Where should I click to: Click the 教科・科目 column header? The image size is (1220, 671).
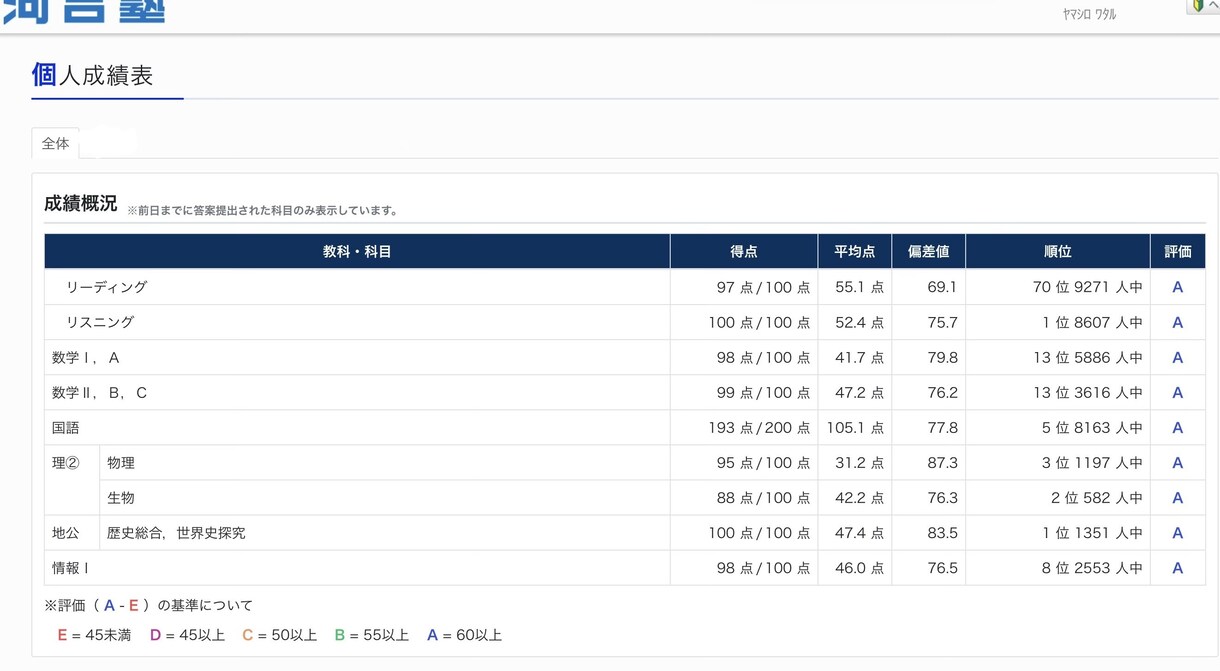[x=357, y=252]
